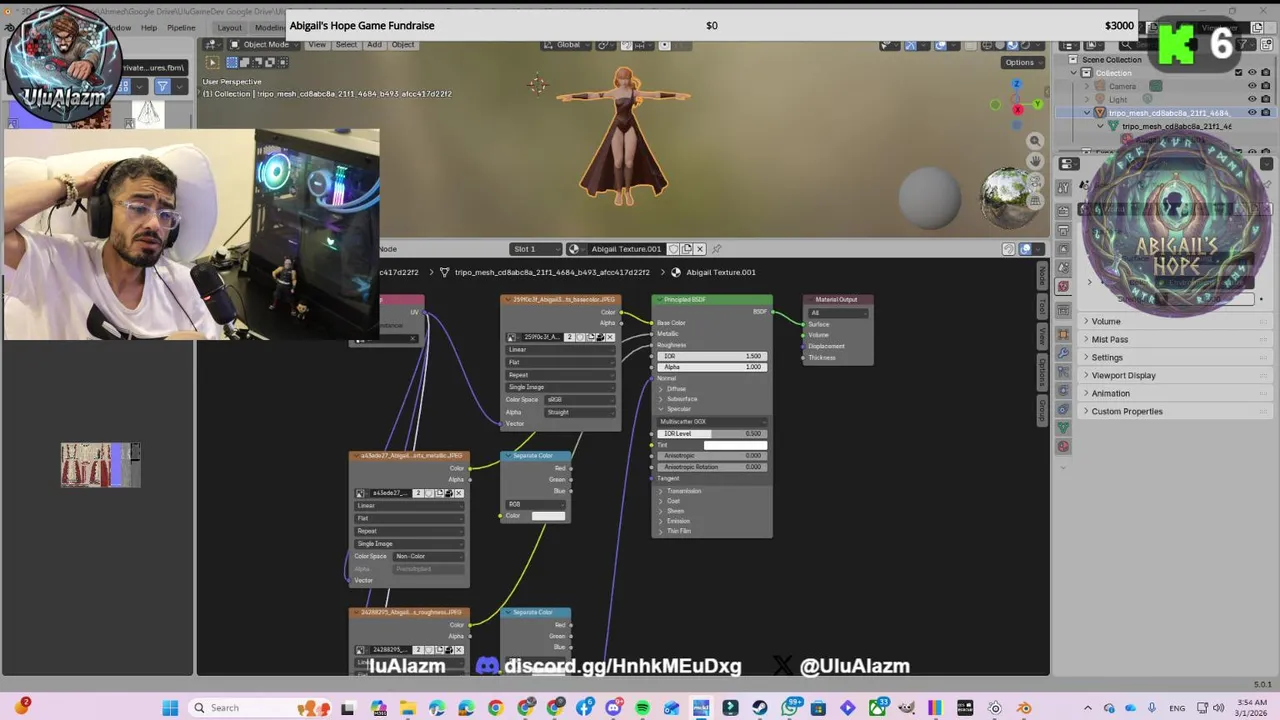The image size is (1280, 720).
Task: Click the zoom magnifier gizmo in the viewport
Action: point(1035,141)
